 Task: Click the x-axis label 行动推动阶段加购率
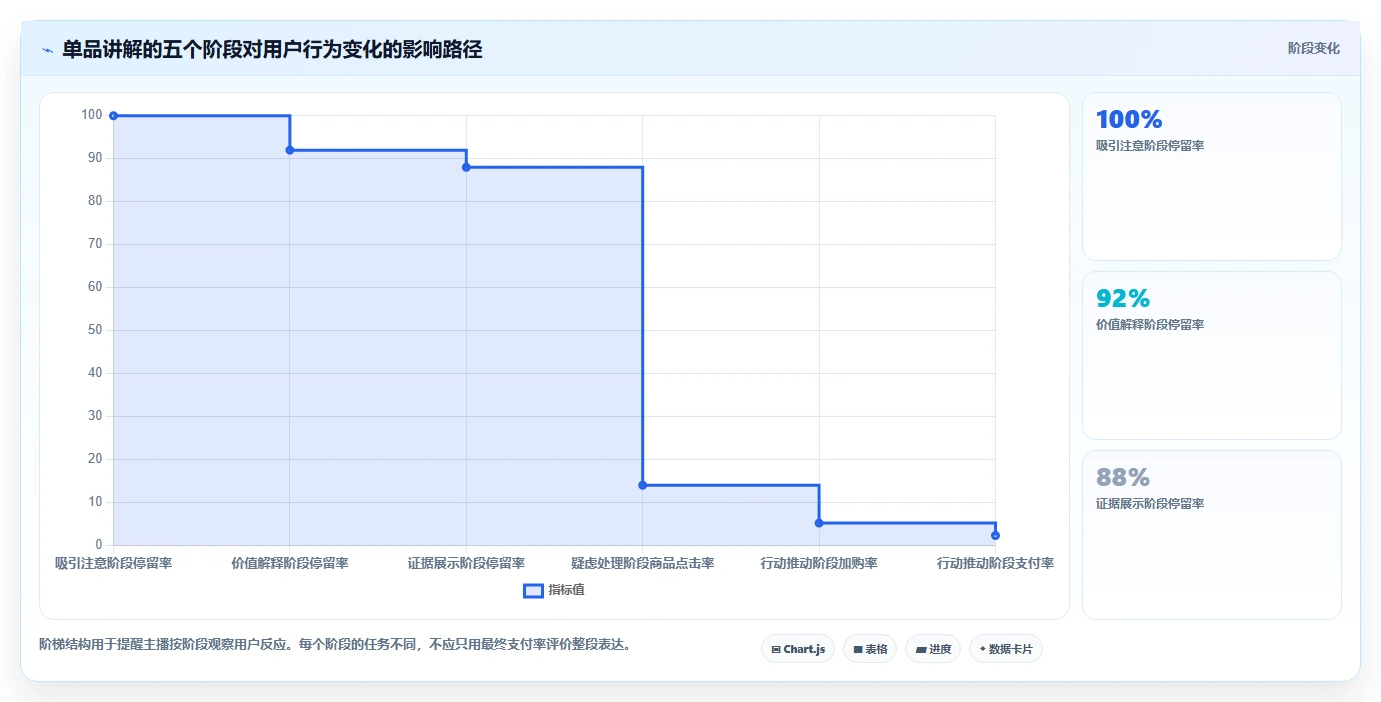[x=819, y=563]
